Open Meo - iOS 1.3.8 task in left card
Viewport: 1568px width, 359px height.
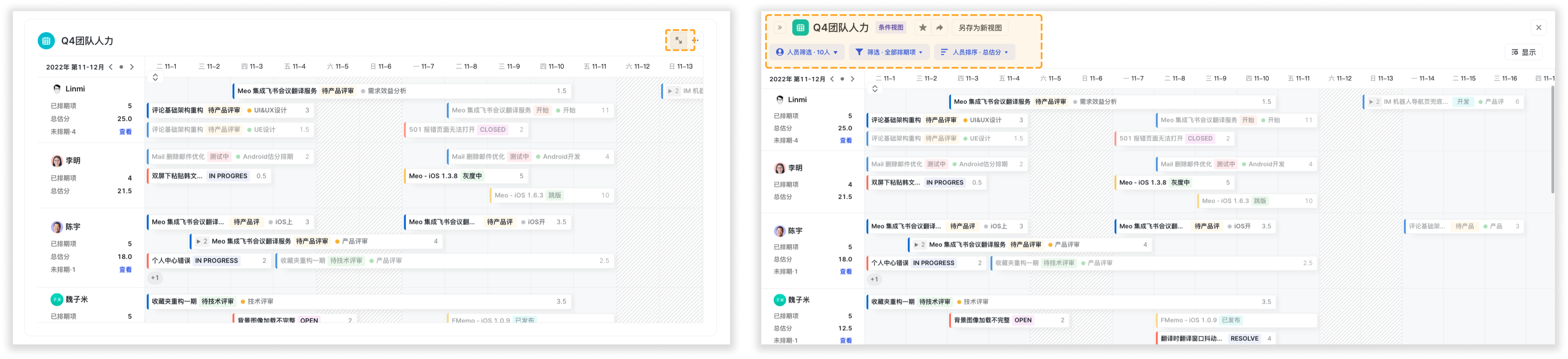[x=466, y=176]
